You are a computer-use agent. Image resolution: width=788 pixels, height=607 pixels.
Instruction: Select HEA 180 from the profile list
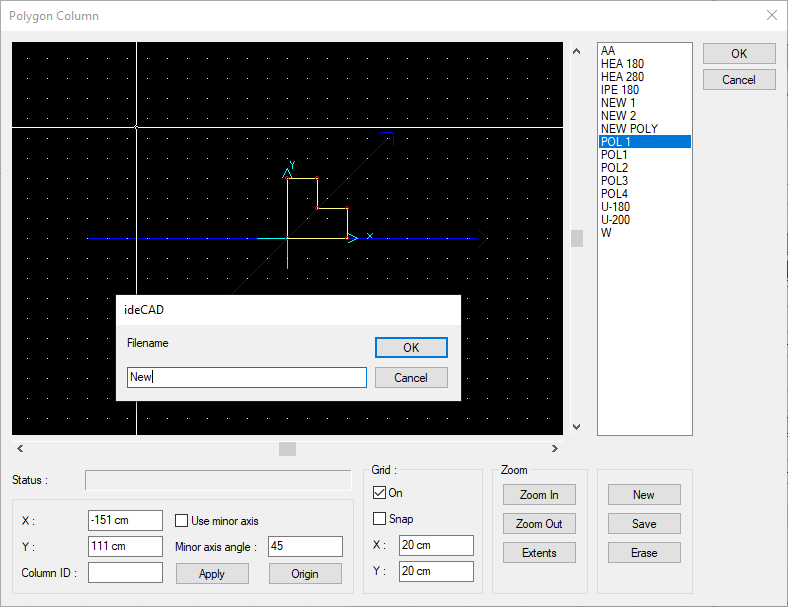click(x=622, y=64)
